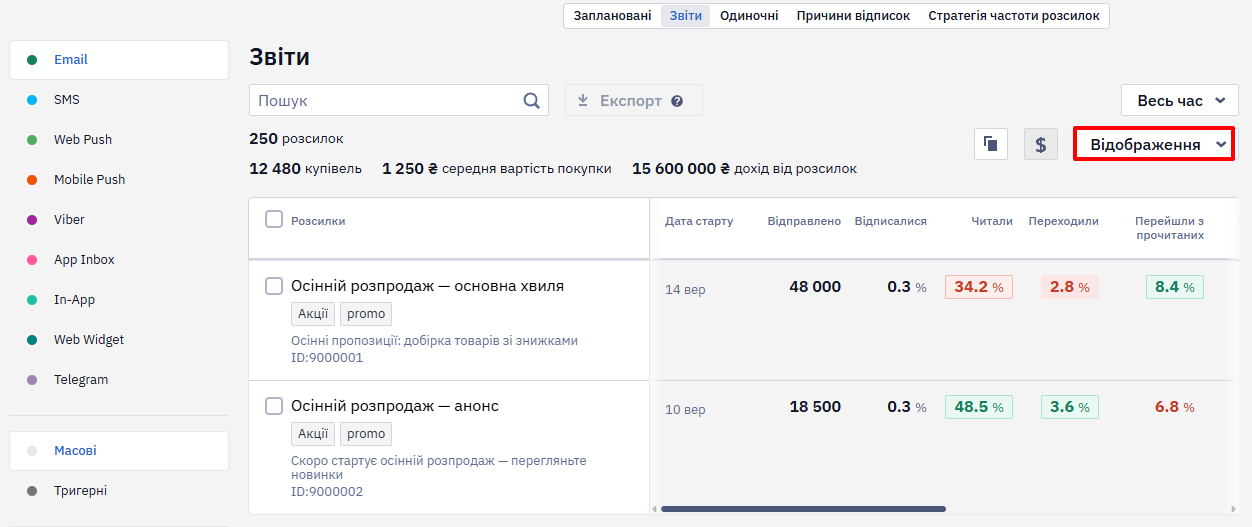This screenshot has height=527, width=1252.
Task: Open Стратегія частоти розсилок tab
Action: pyautogui.click(x=1014, y=16)
